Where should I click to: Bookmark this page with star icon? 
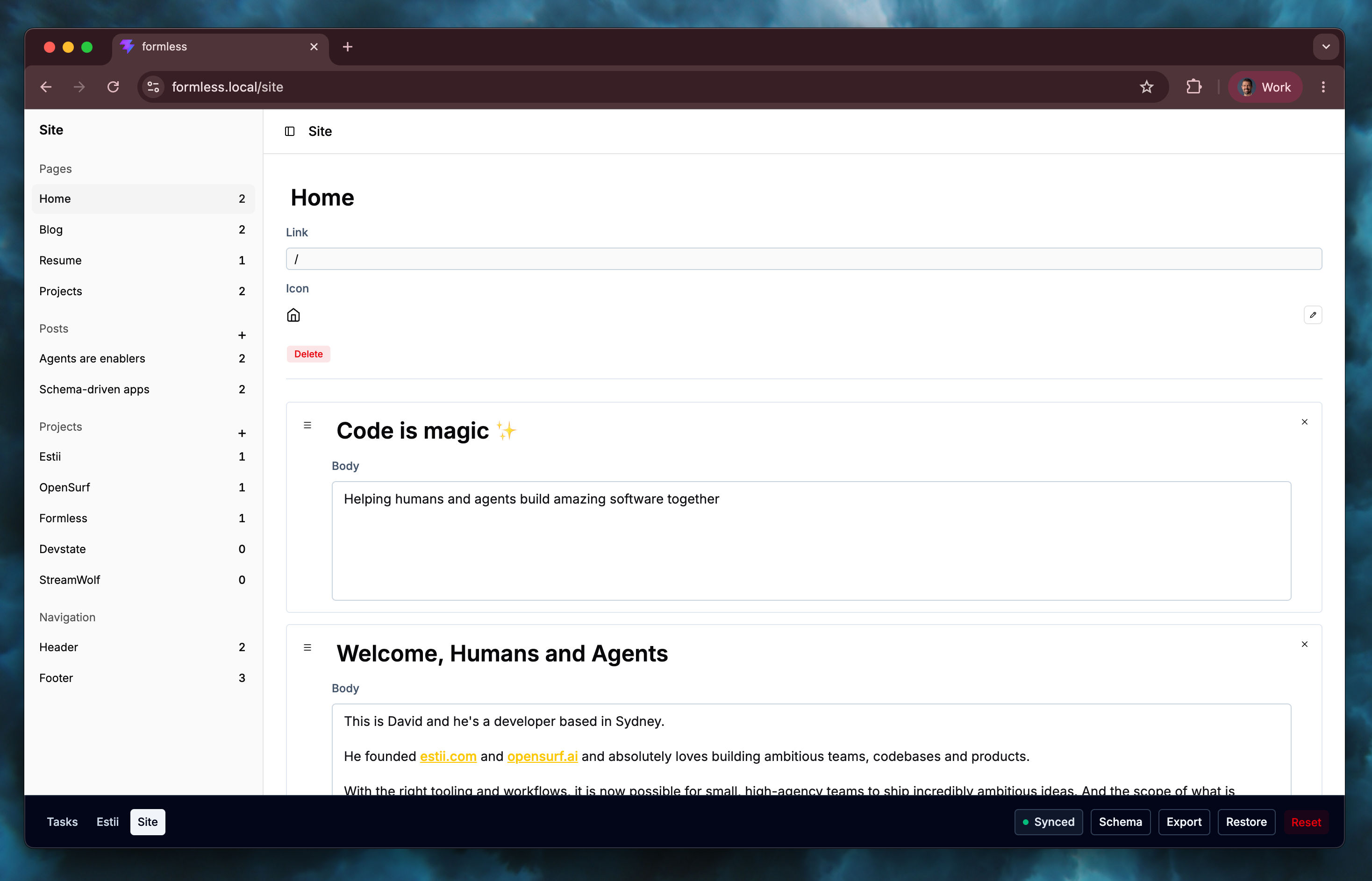point(1146,87)
